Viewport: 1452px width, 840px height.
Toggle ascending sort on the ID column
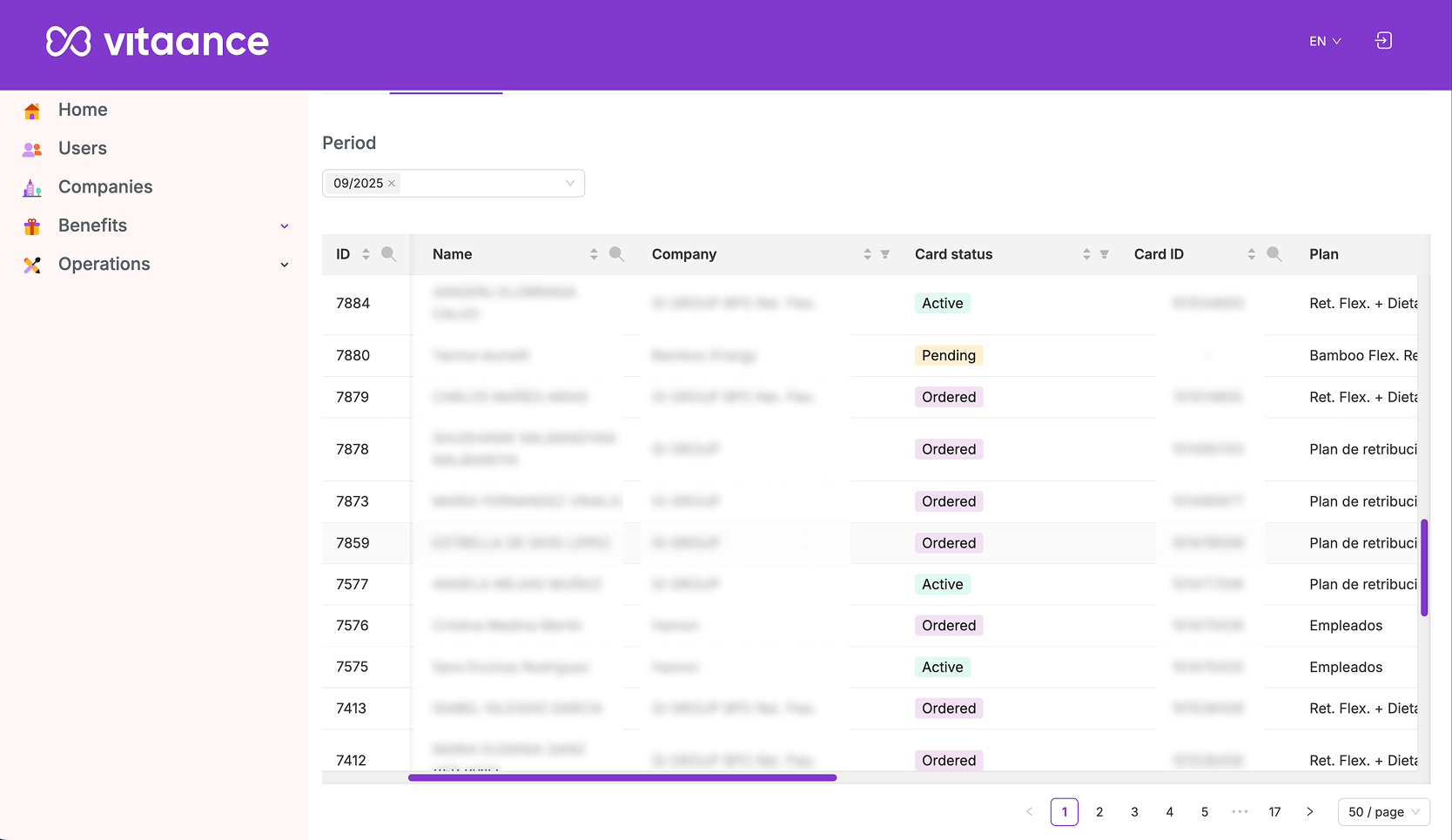click(x=365, y=249)
